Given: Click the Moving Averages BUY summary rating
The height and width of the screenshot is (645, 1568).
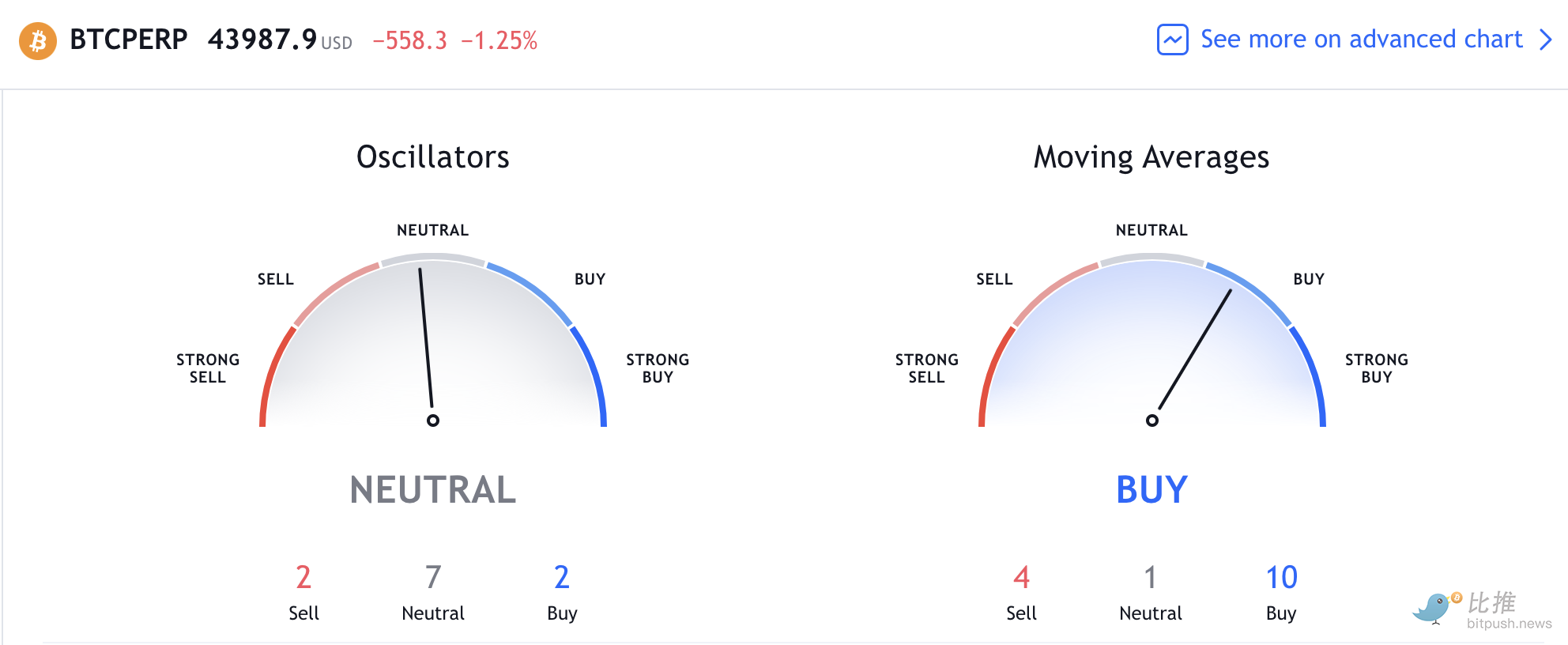Looking at the screenshot, I should pyautogui.click(x=1152, y=489).
